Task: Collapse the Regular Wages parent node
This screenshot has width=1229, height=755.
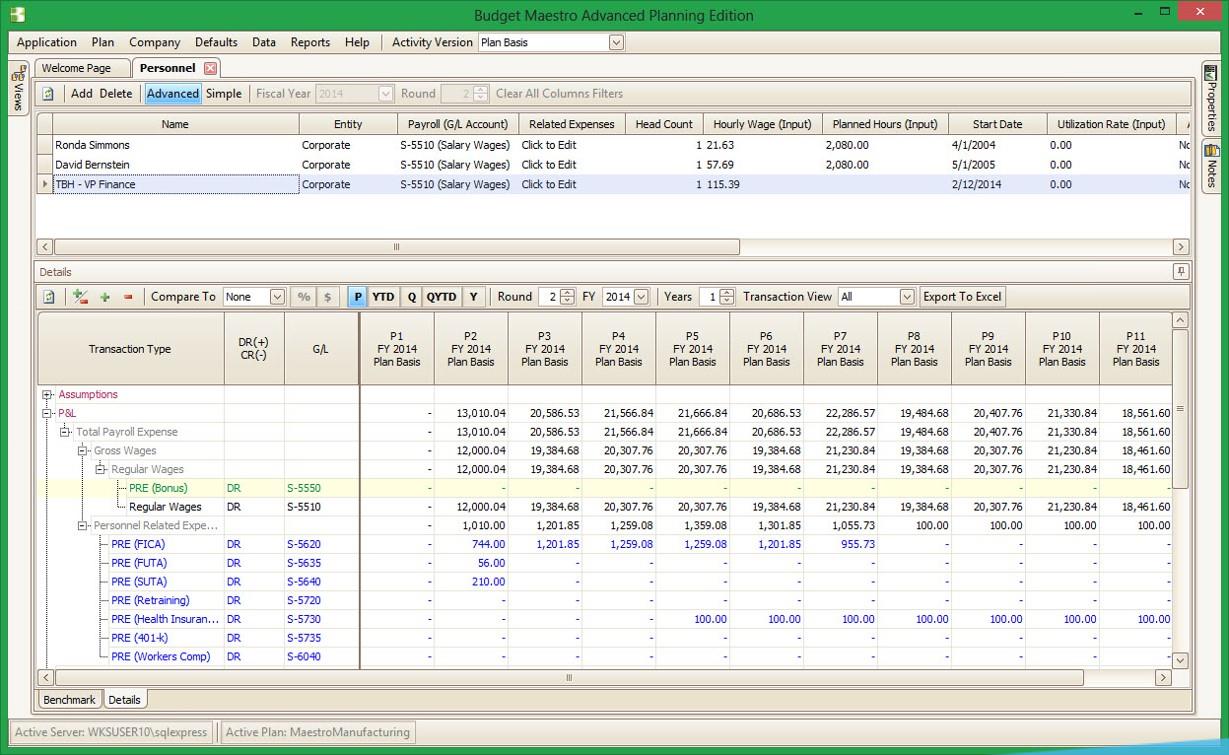Action: point(100,469)
